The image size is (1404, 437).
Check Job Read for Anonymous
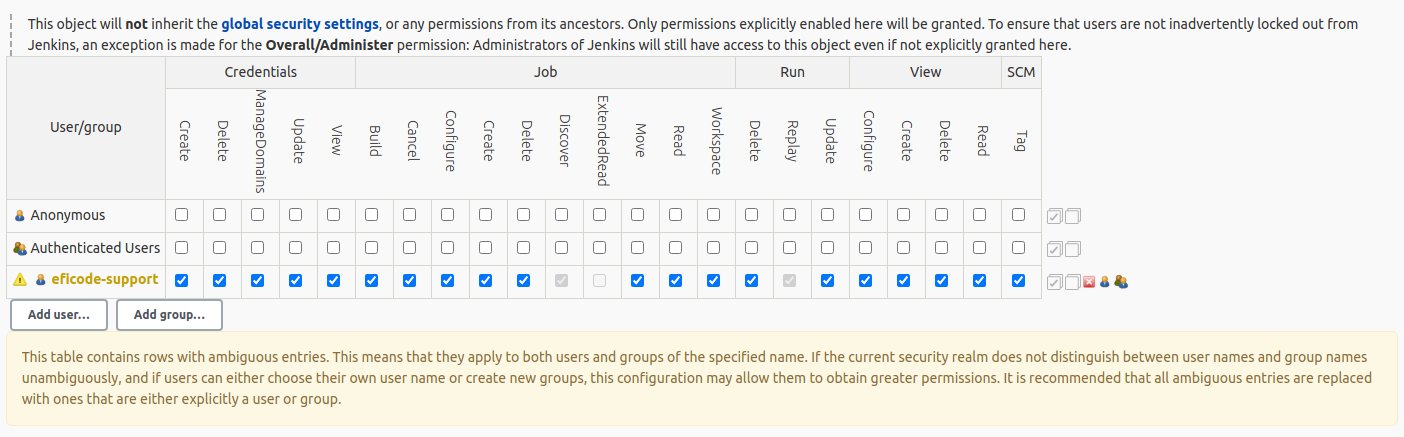pos(676,215)
